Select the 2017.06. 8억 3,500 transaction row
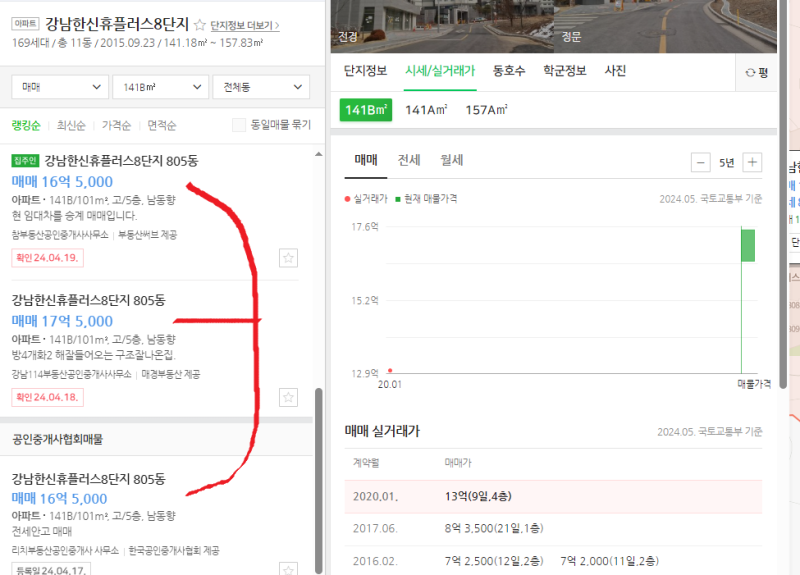800x575 pixels. coord(553,529)
